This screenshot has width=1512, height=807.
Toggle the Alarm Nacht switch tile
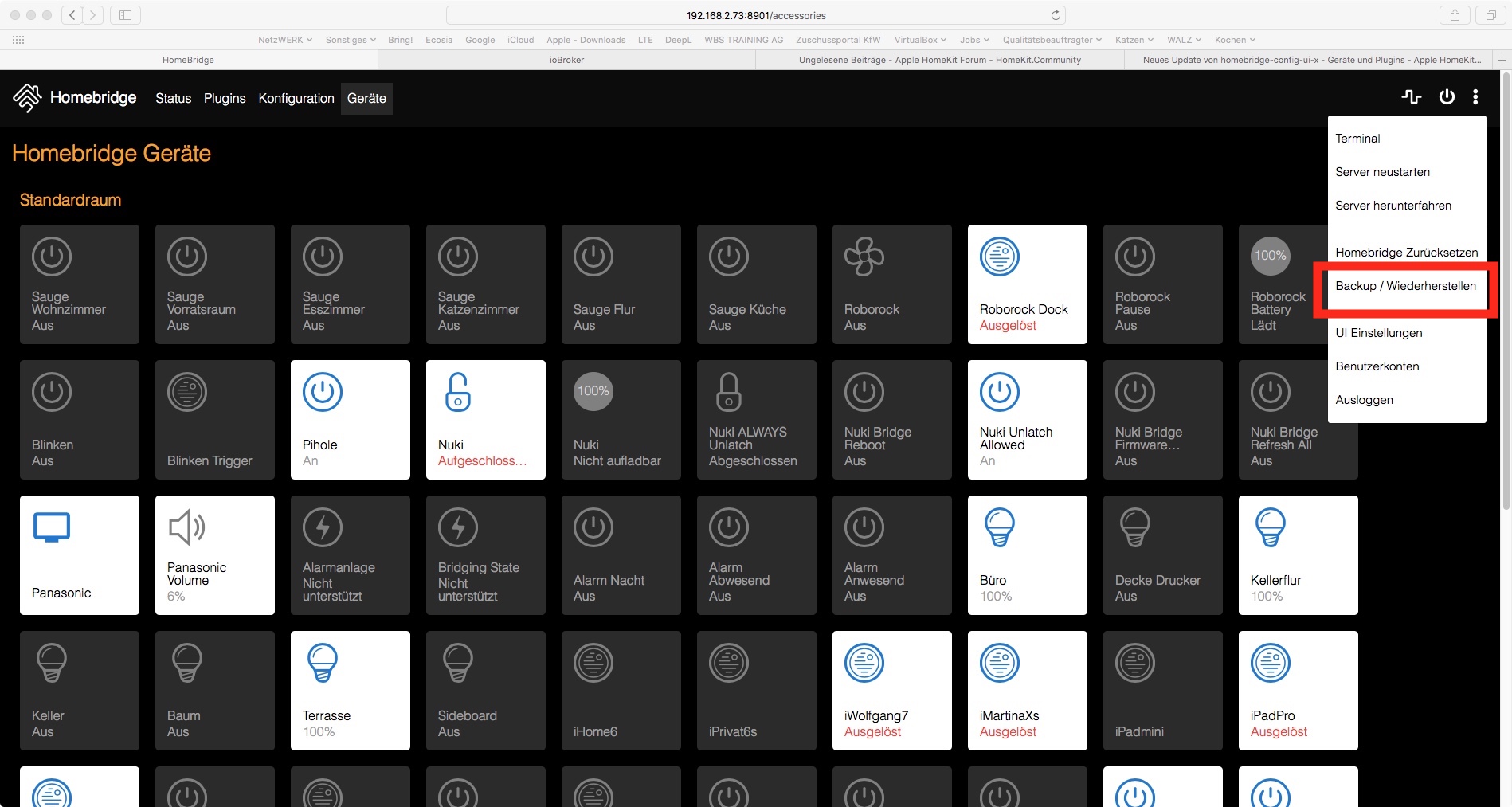tap(621, 555)
